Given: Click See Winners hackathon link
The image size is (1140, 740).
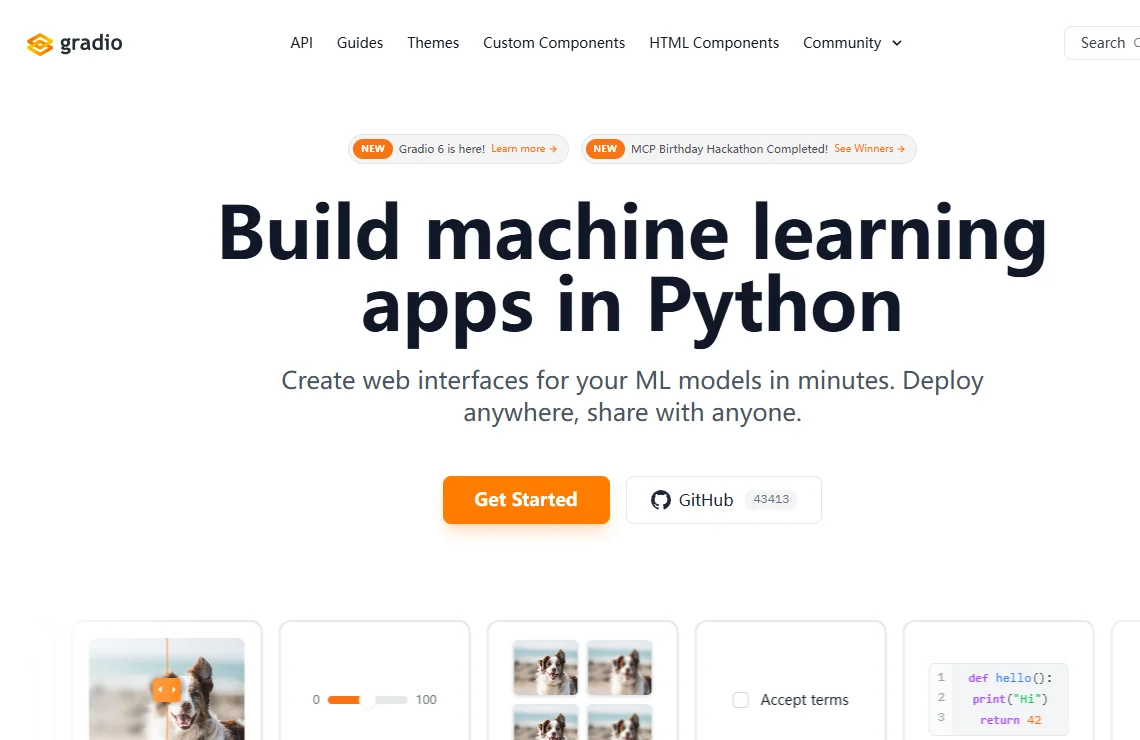Looking at the screenshot, I should tap(870, 148).
